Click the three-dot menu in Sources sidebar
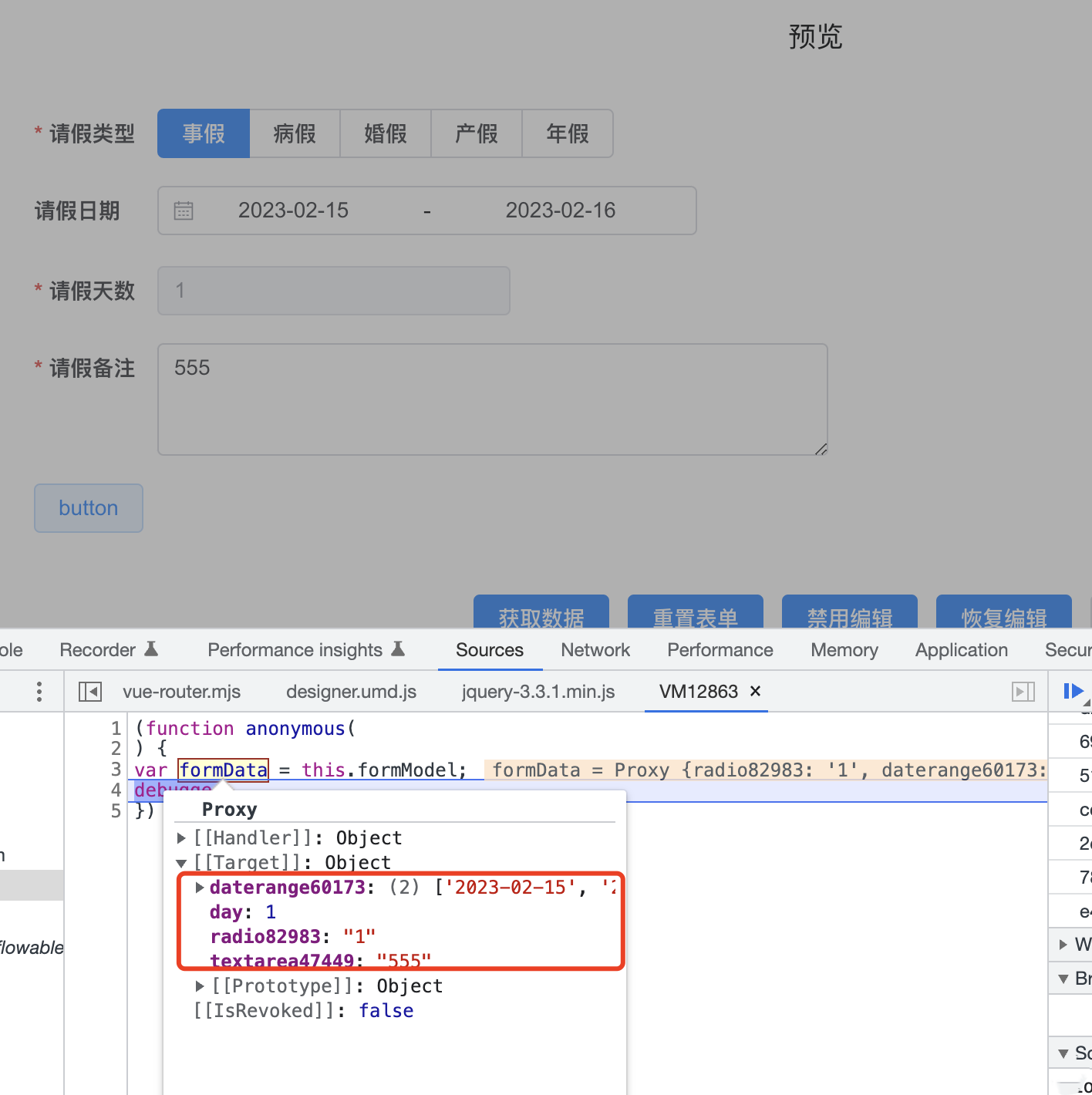 point(39,692)
